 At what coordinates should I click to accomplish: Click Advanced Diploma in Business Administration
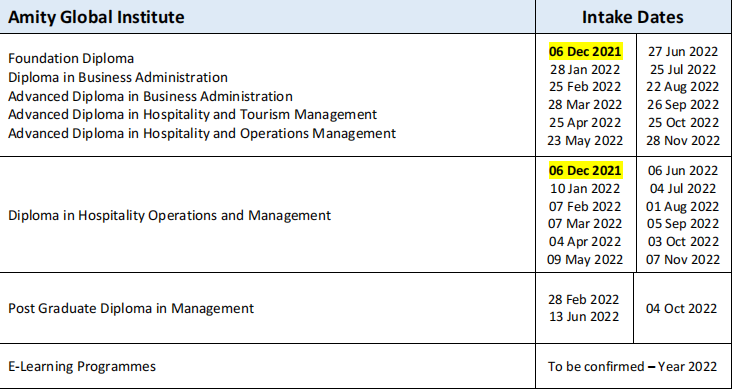150,96
